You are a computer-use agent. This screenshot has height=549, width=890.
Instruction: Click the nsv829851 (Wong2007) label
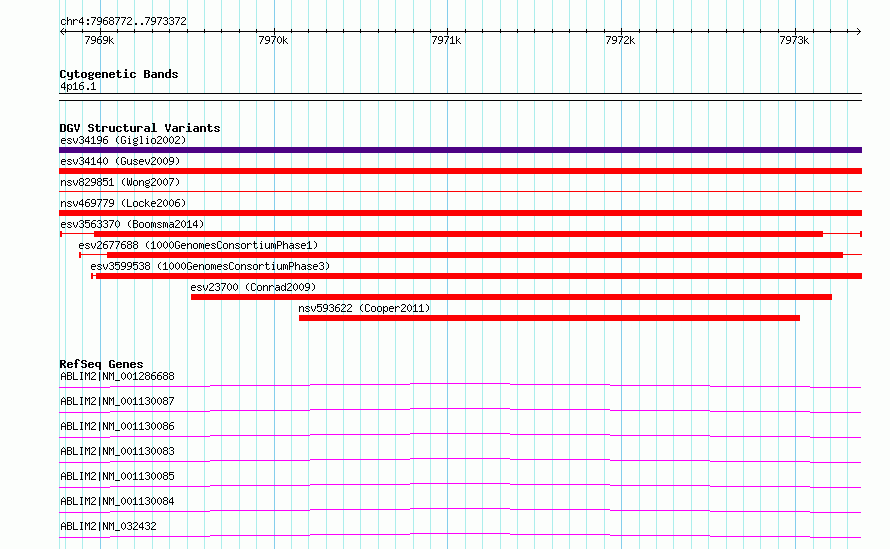click(x=120, y=182)
